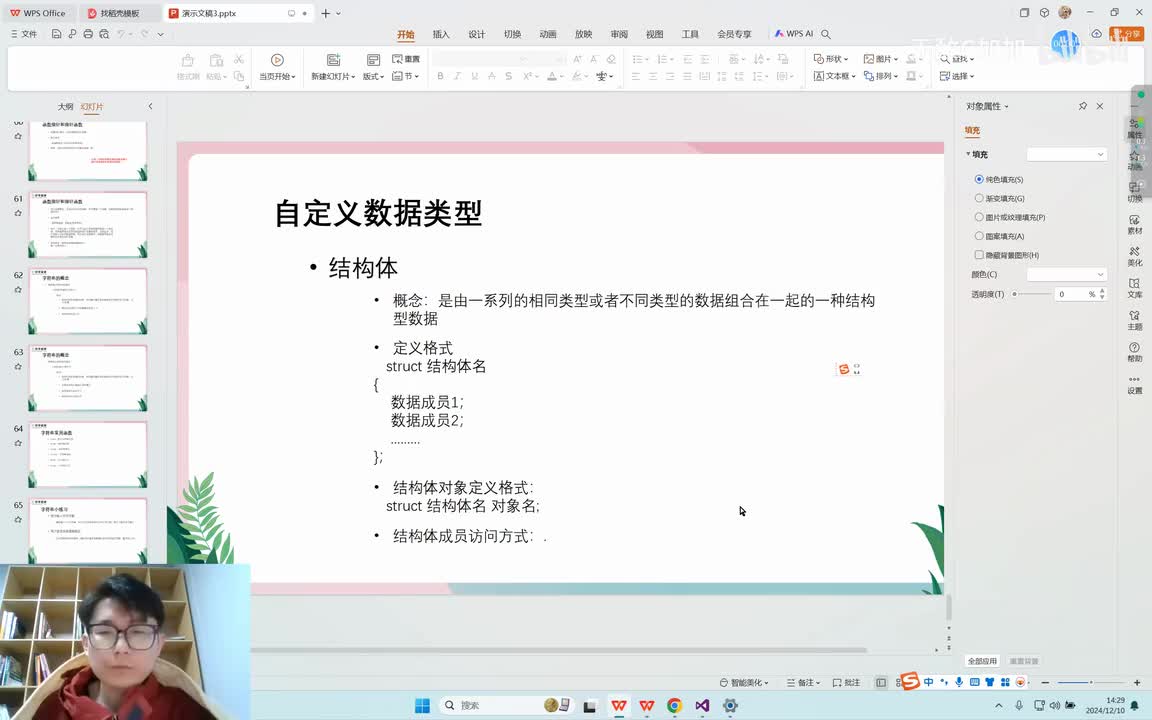This screenshot has width=1152, height=720.
Task: Pin the Object Properties panel
Action: click(1082, 107)
